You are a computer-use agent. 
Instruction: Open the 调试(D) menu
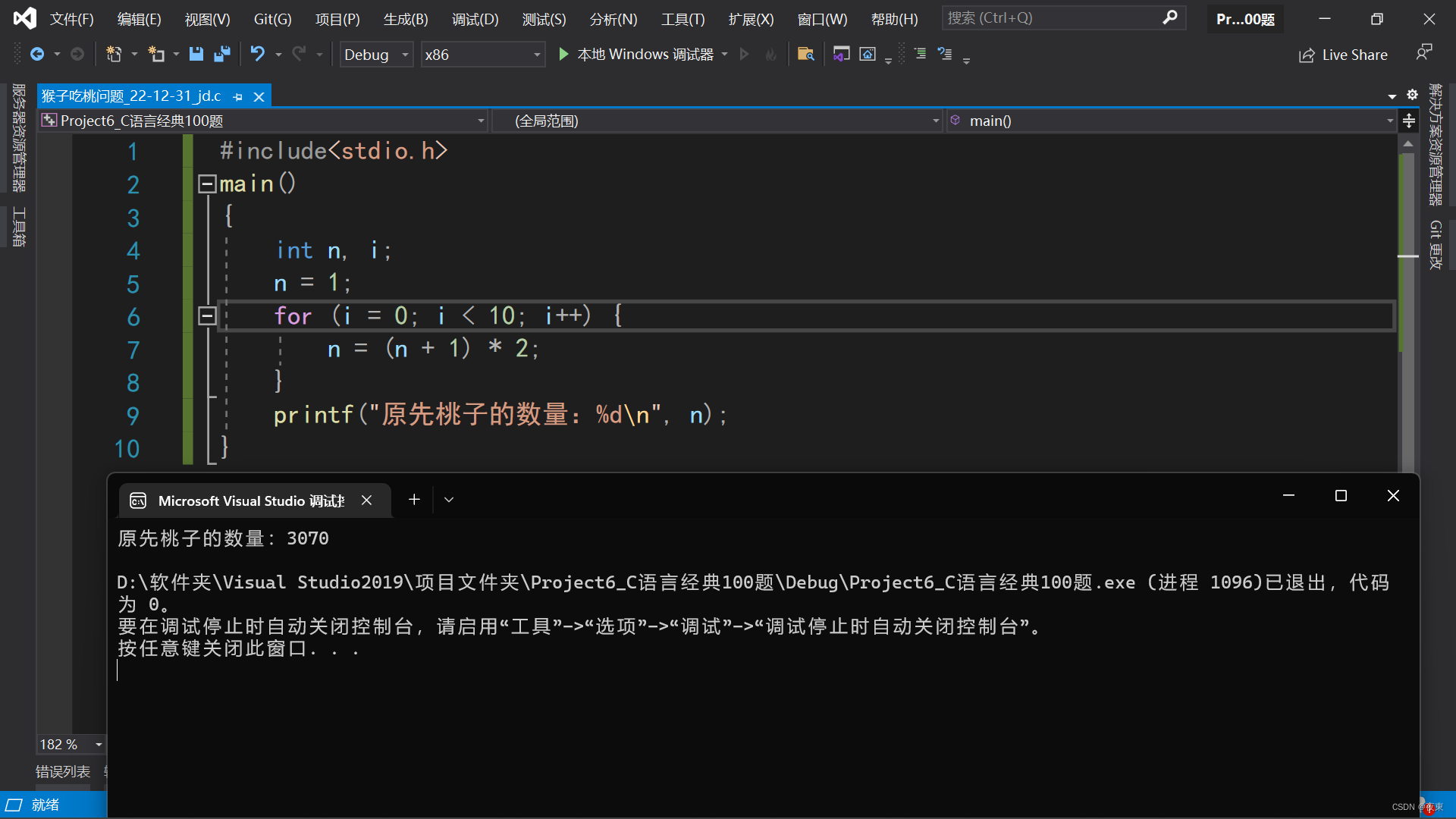click(x=475, y=19)
